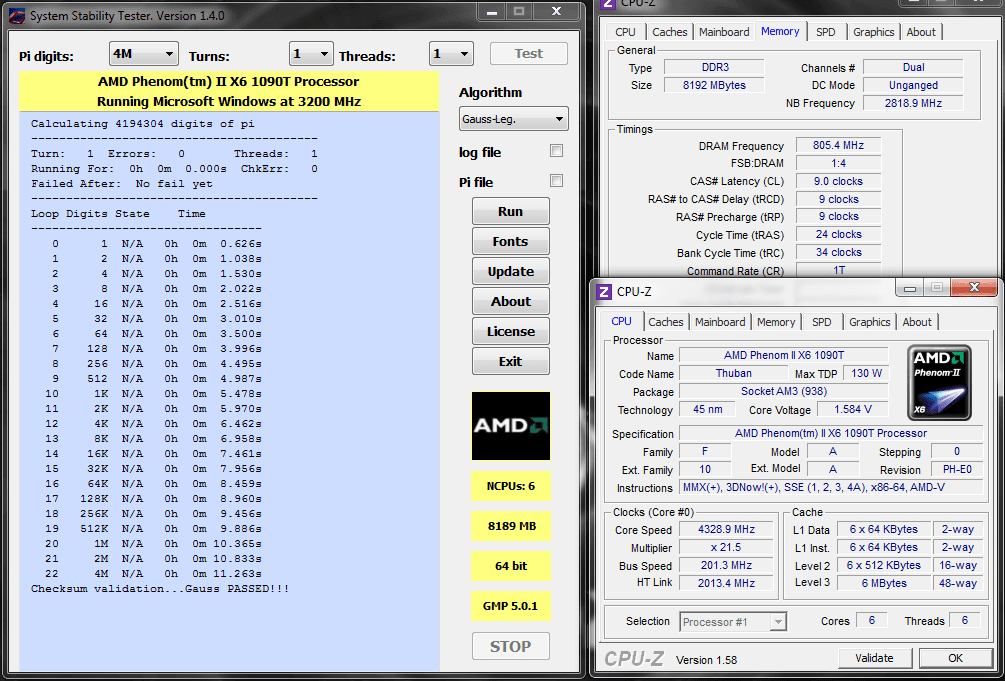Click the grayed Test button
The image size is (1005, 681).
click(x=529, y=54)
